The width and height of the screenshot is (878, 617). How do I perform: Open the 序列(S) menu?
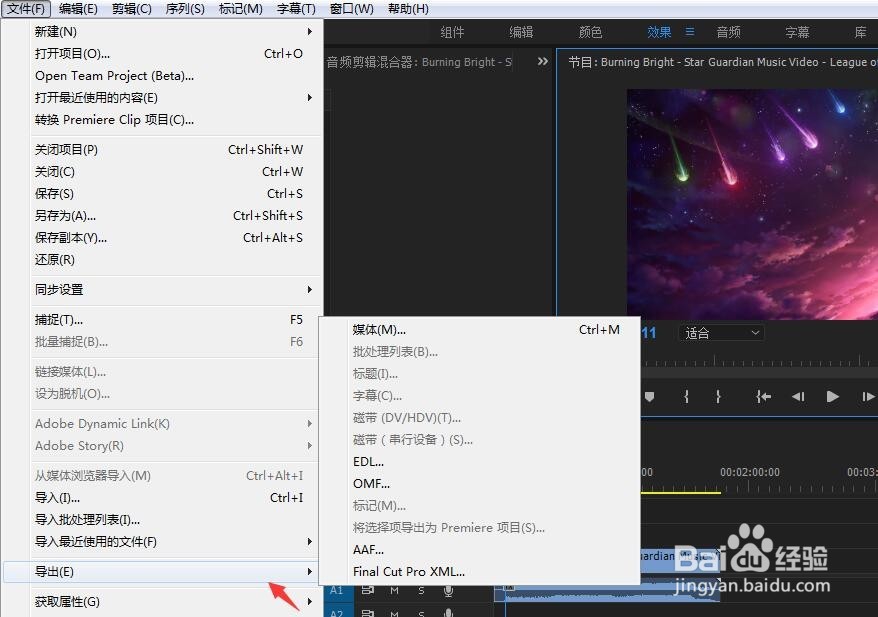click(x=185, y=9)
